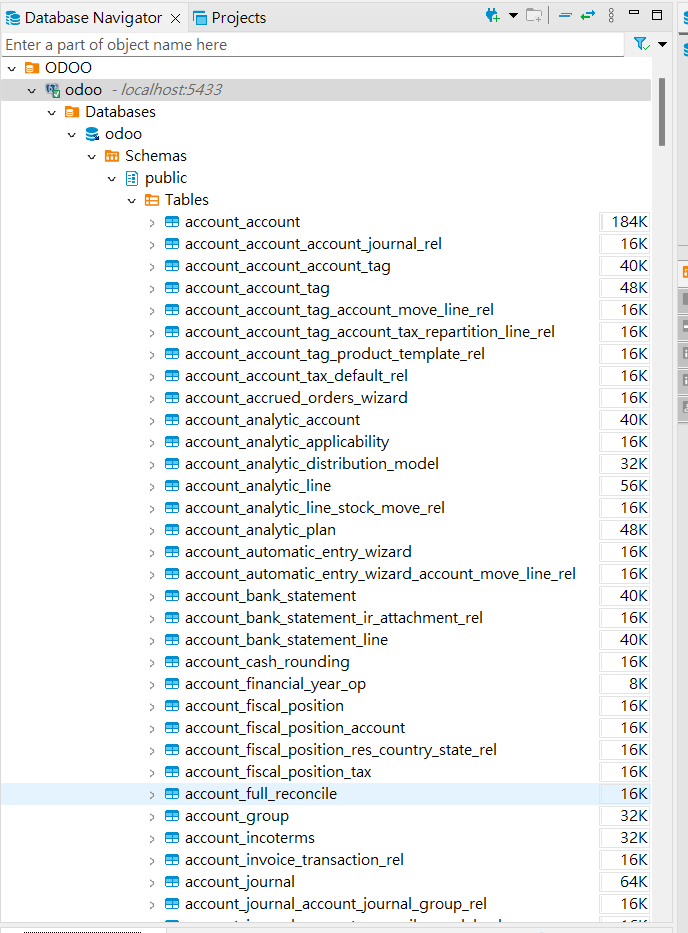688x933 pixels.
Task: Click the odoo database icon
Action: (x=92, y=134)
